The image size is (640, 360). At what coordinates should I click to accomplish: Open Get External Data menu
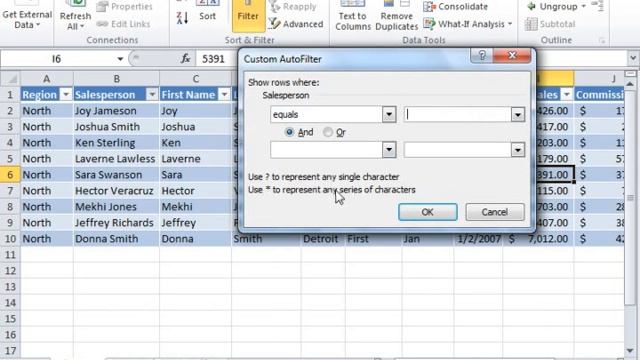pyautogui.click(x=27, y=16)
